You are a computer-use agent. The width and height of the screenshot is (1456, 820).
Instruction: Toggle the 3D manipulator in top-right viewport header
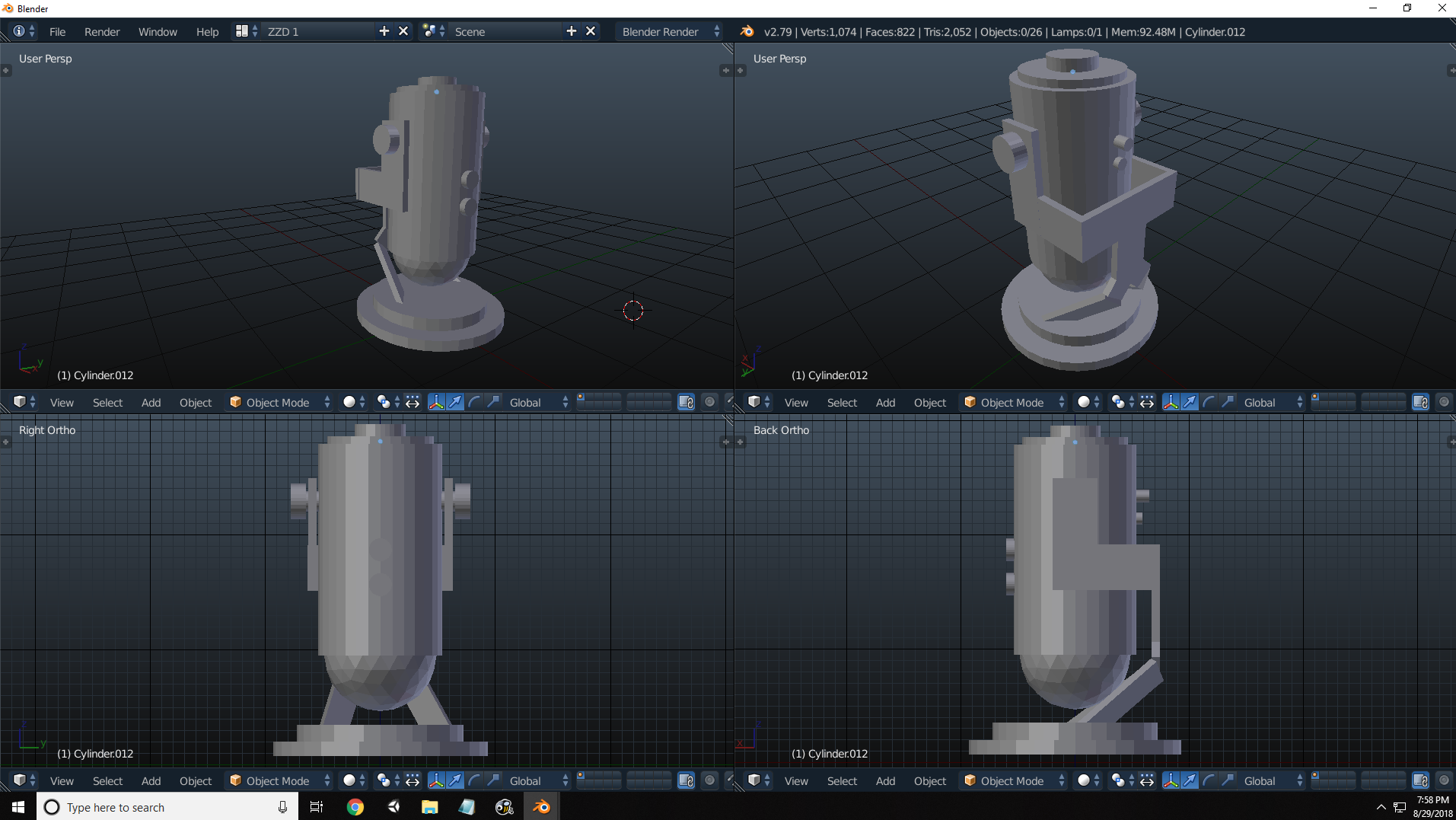point(1171,402)
